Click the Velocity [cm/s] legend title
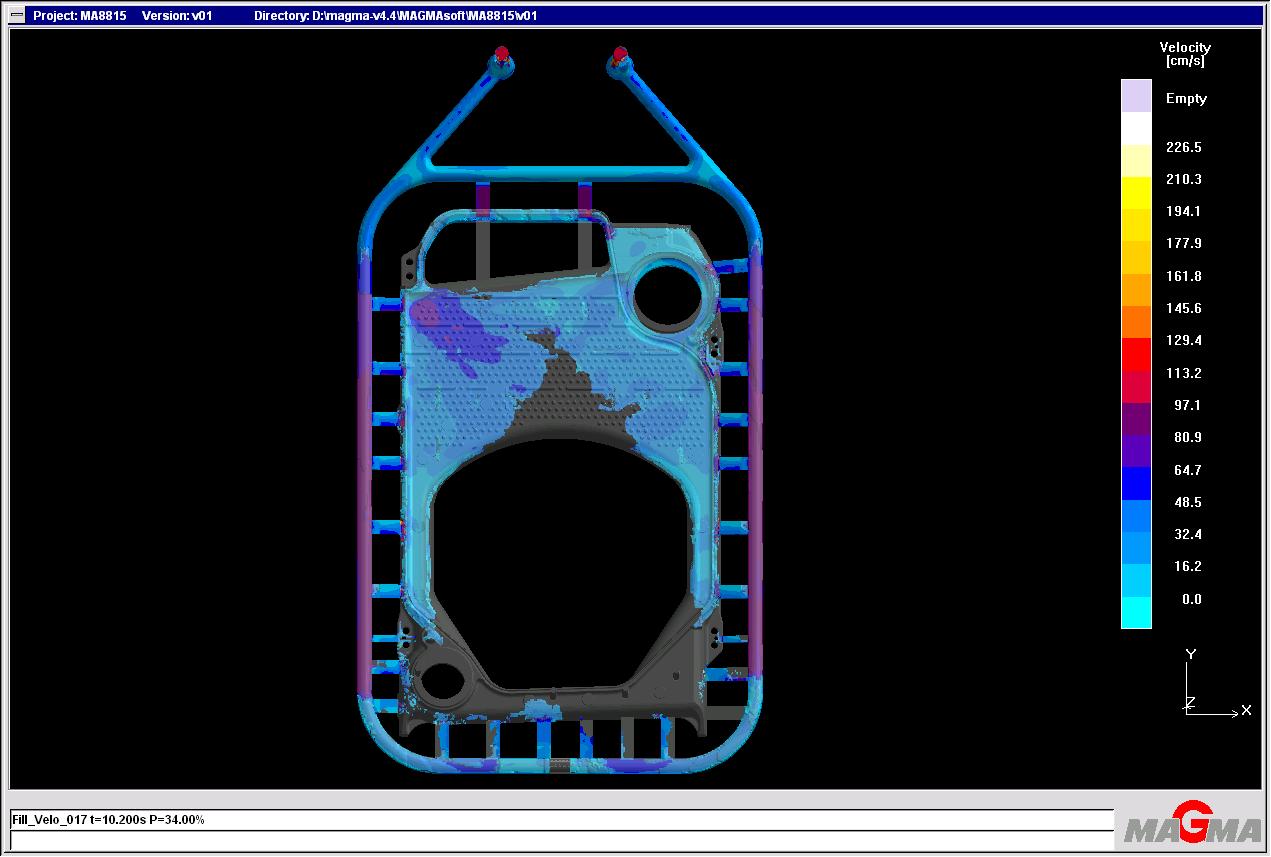The width and height of the screenshot is (1271, 857). (1185, 54)
